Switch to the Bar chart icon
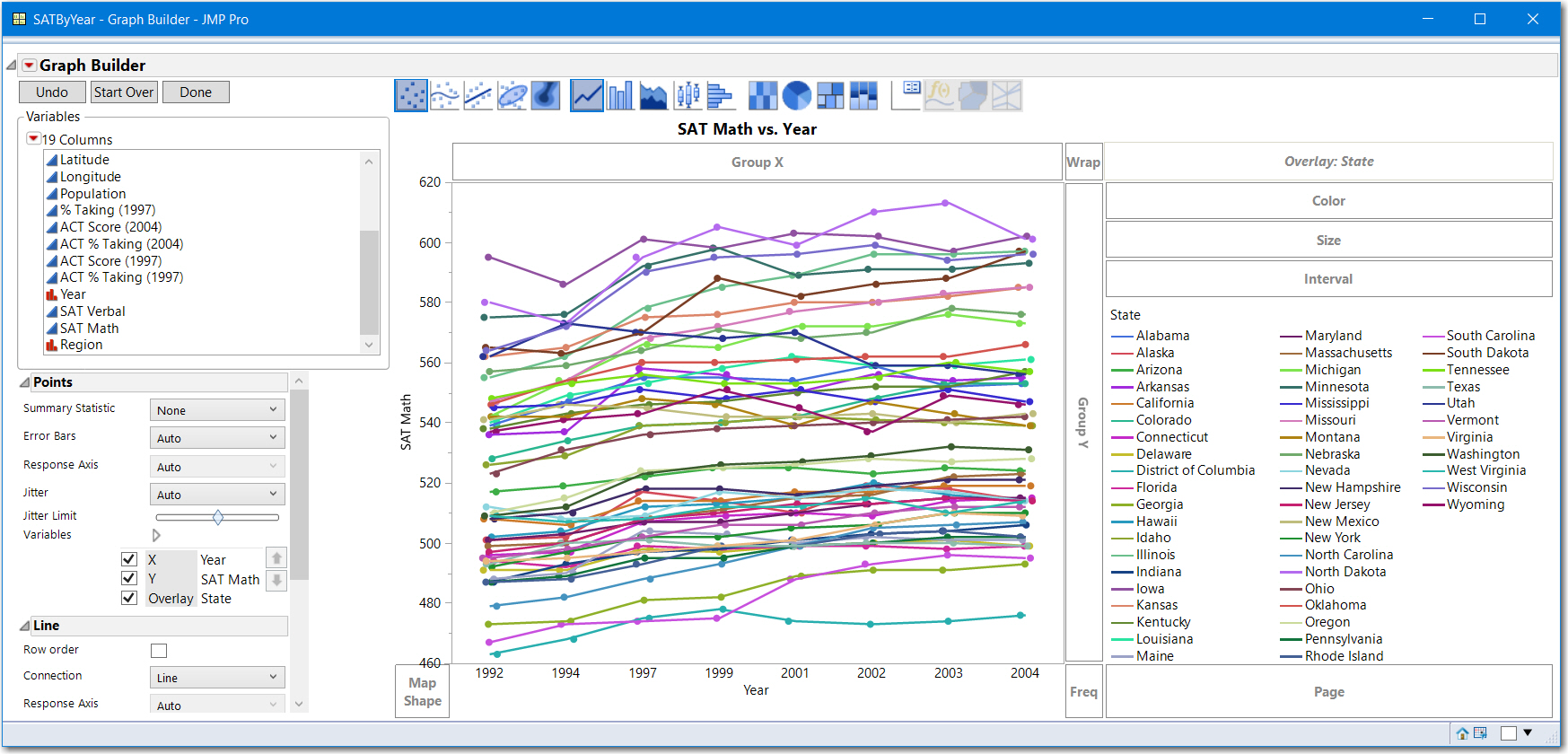This screenshot has width=1568, height=754. click(620, 95)
